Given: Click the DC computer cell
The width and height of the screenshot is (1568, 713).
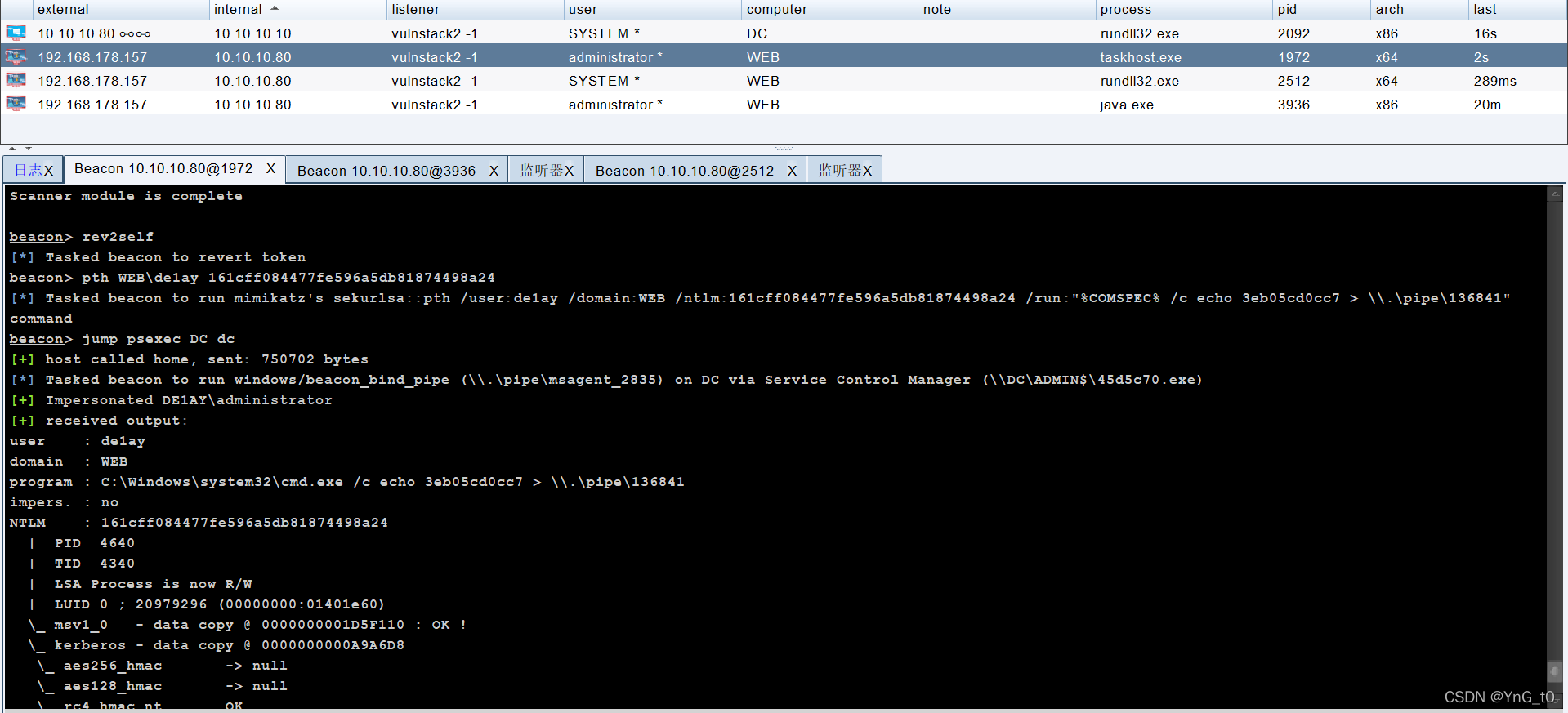Looking at the screenshot, I should point(757,33).
